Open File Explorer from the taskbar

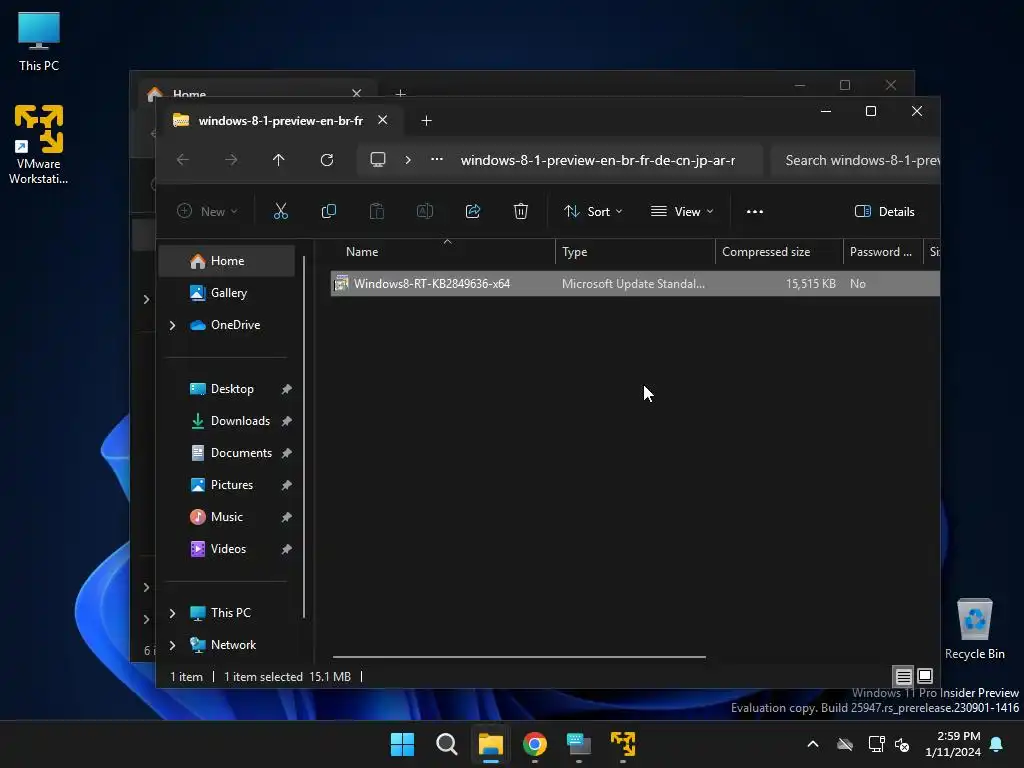(490, 744)
